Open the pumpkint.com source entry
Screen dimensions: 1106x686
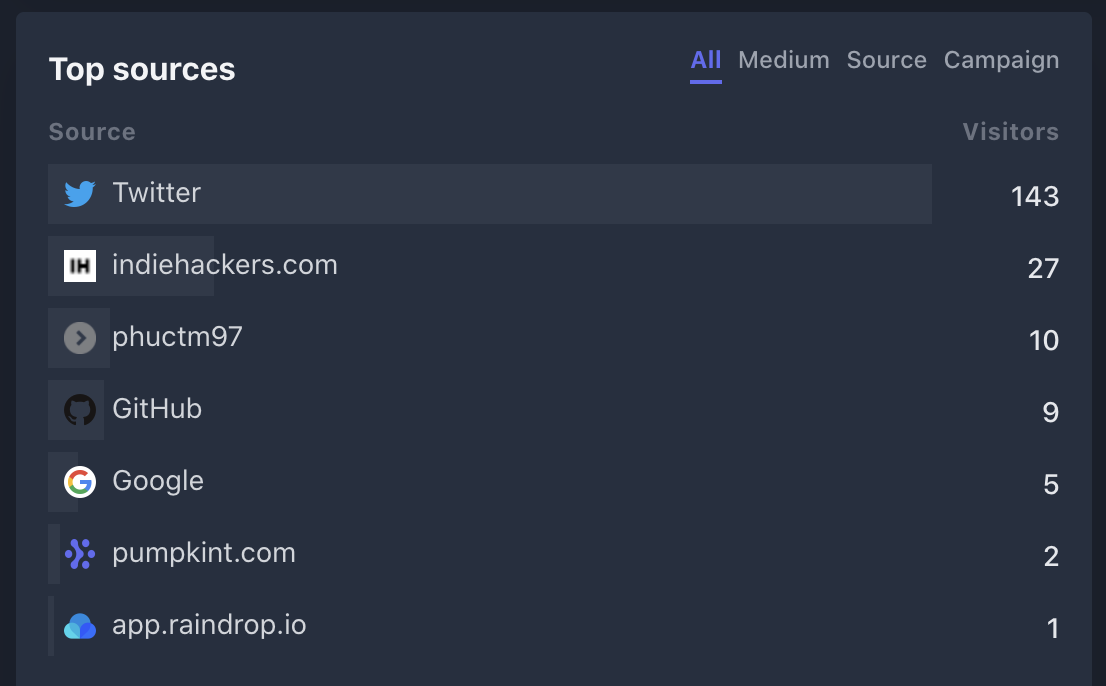pos(204,553)
